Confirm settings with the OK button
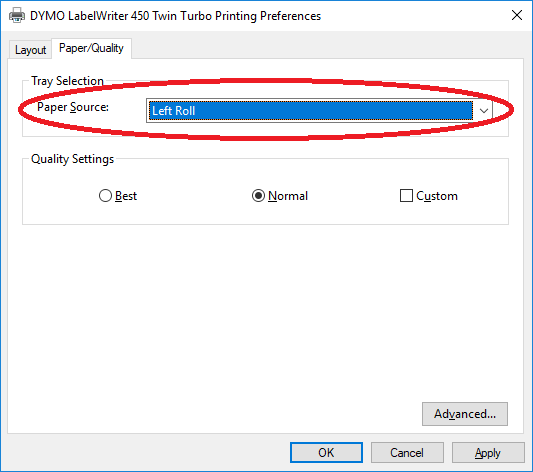 pyautogui.click(x=326, y=453)
